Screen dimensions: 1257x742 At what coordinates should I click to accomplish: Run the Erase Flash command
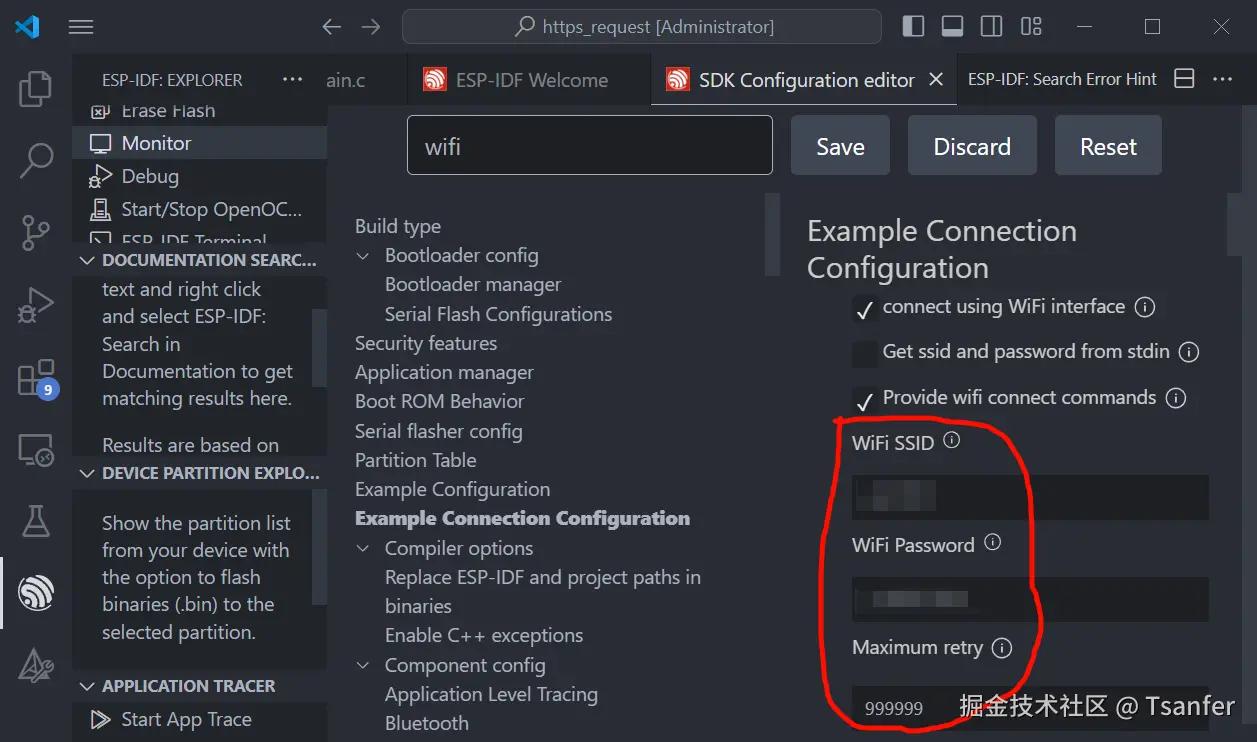pos(200,112)
